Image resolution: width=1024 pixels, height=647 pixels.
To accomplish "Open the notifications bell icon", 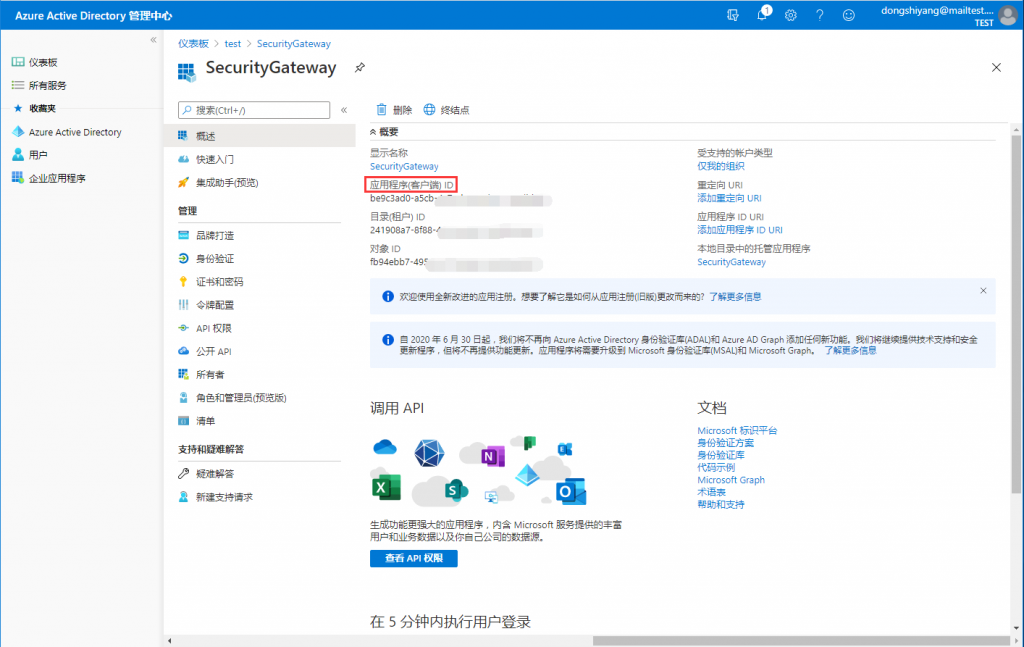I will 763,14.
